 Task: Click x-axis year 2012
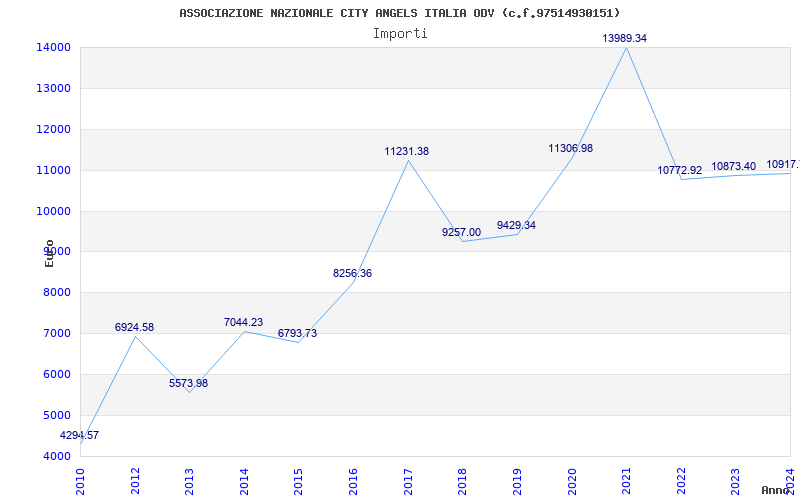point(135,482)
